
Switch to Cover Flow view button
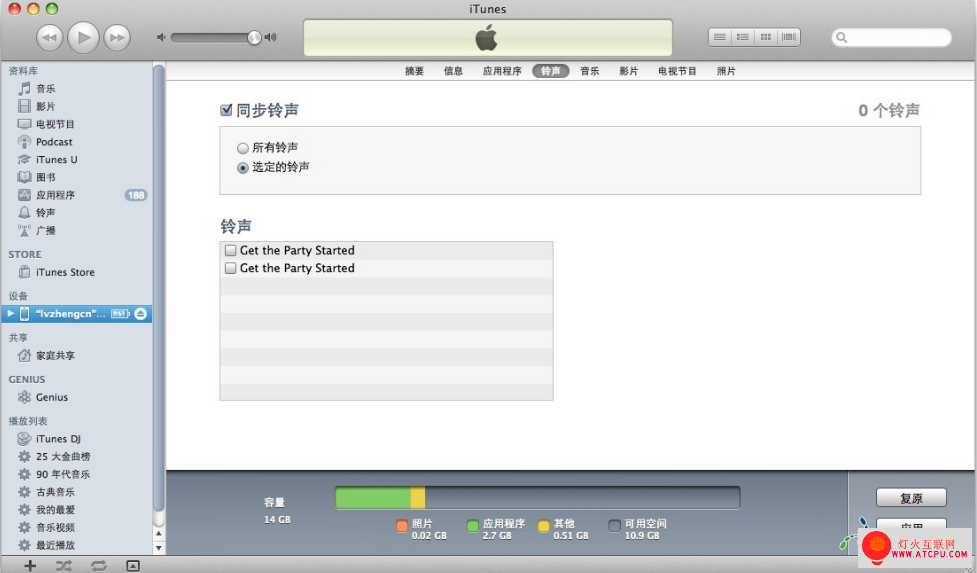point(789,37)
